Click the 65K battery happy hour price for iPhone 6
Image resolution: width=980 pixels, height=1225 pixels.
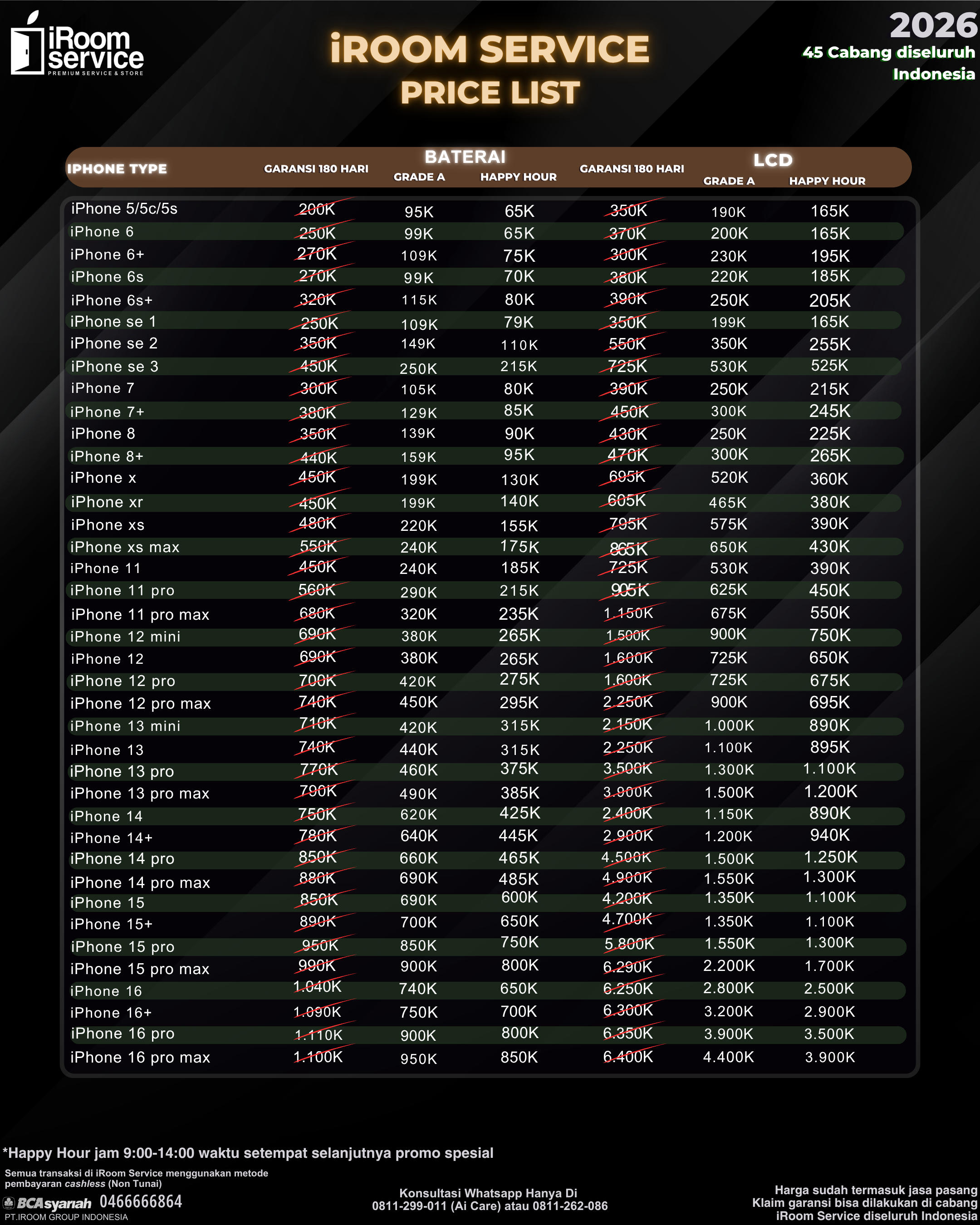click(519, 233)
